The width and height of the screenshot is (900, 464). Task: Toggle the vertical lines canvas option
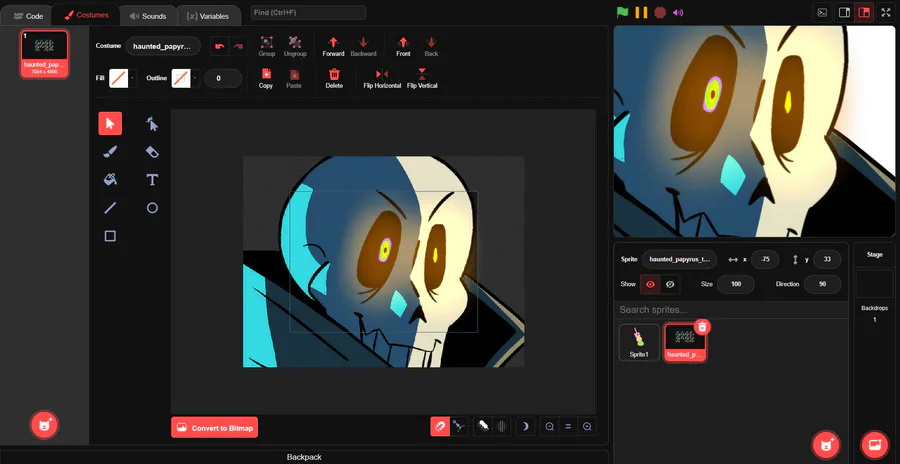(x=502, y=427)
